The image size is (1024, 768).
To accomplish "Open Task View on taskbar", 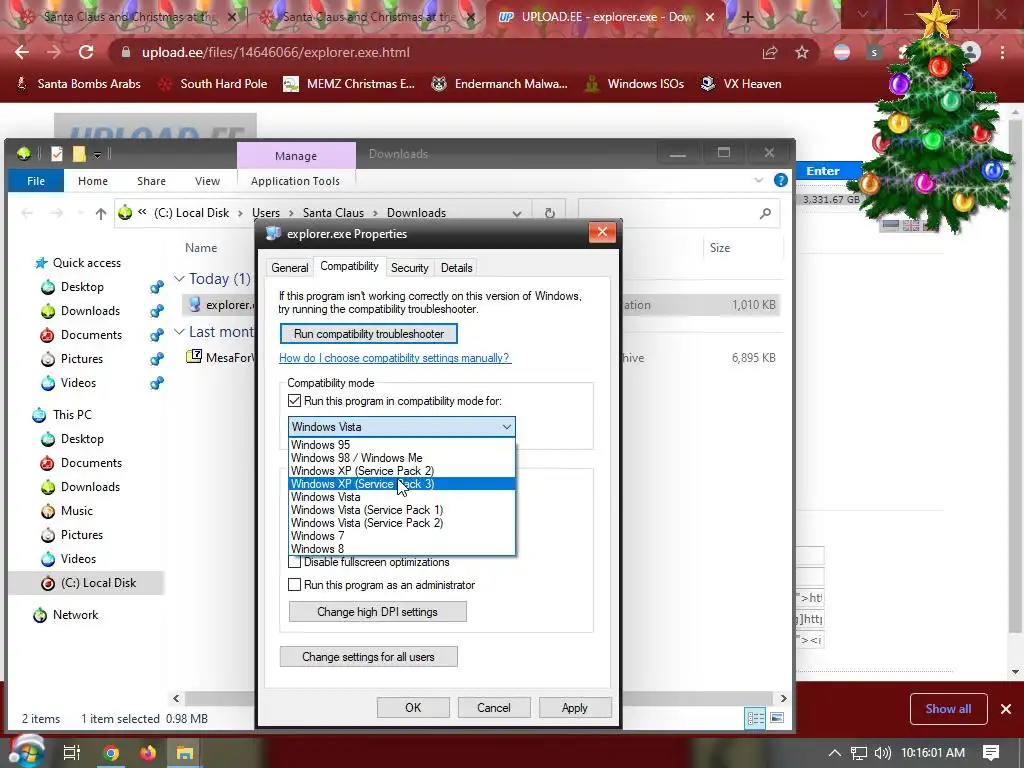I will coord(71,753).
